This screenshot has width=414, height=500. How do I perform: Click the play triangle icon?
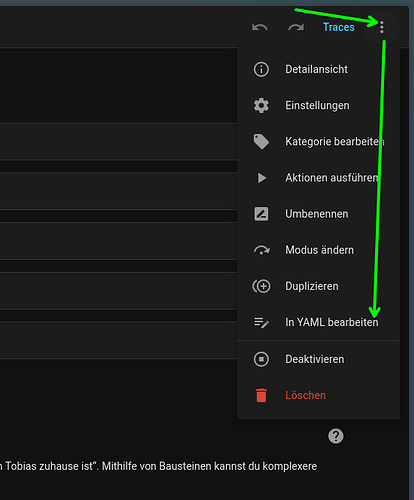click(262, 178)
